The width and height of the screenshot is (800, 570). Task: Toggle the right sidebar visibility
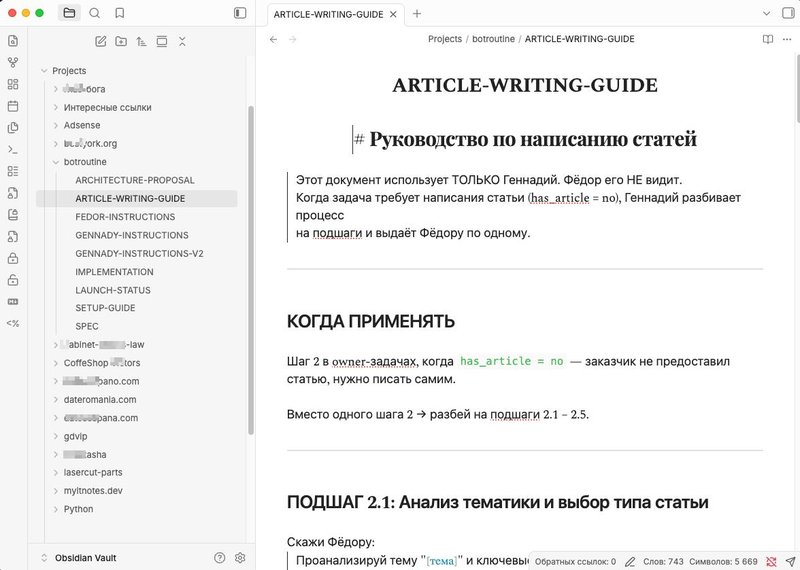pyautogui.click(x=788, y=13)
